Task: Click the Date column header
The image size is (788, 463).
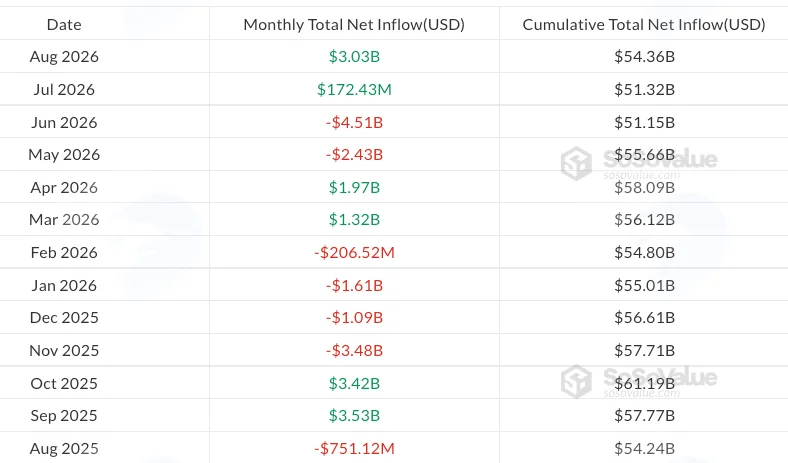Action: click(x=64, y=25)
